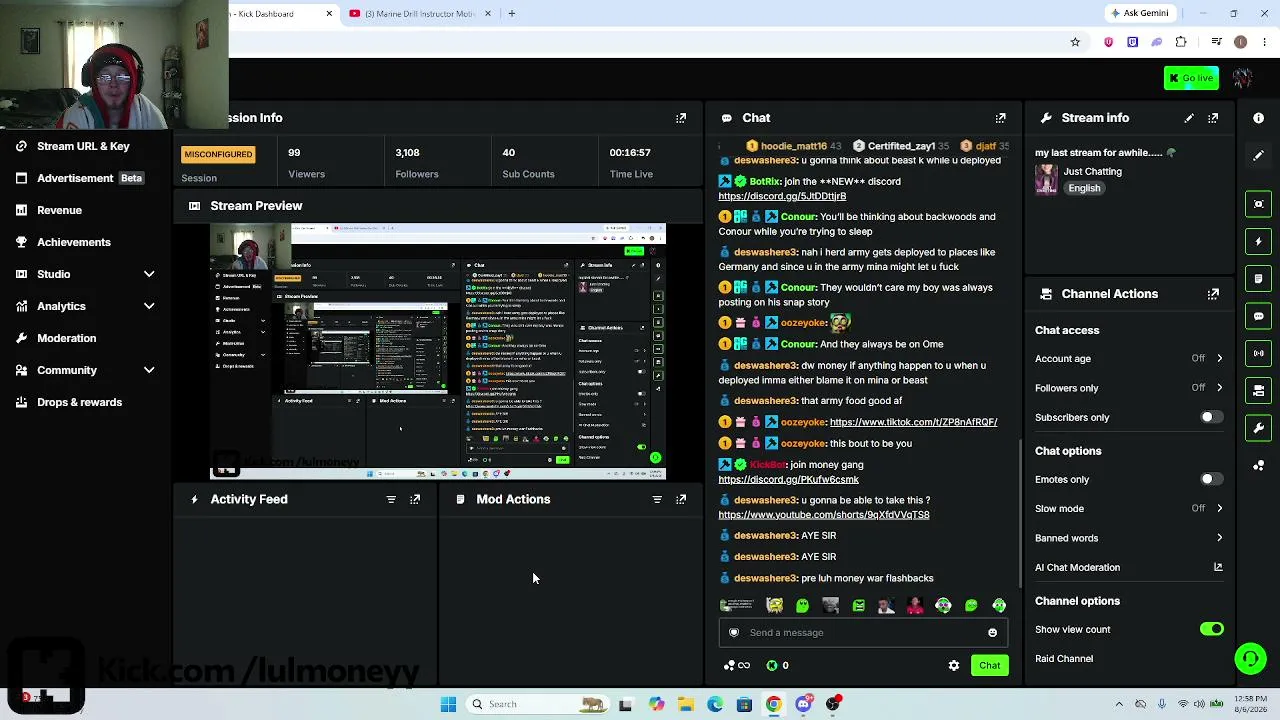Viewport: 1280px width, 720px height.
Task: Open Banned words list
Action: [x=1129, y=538]
